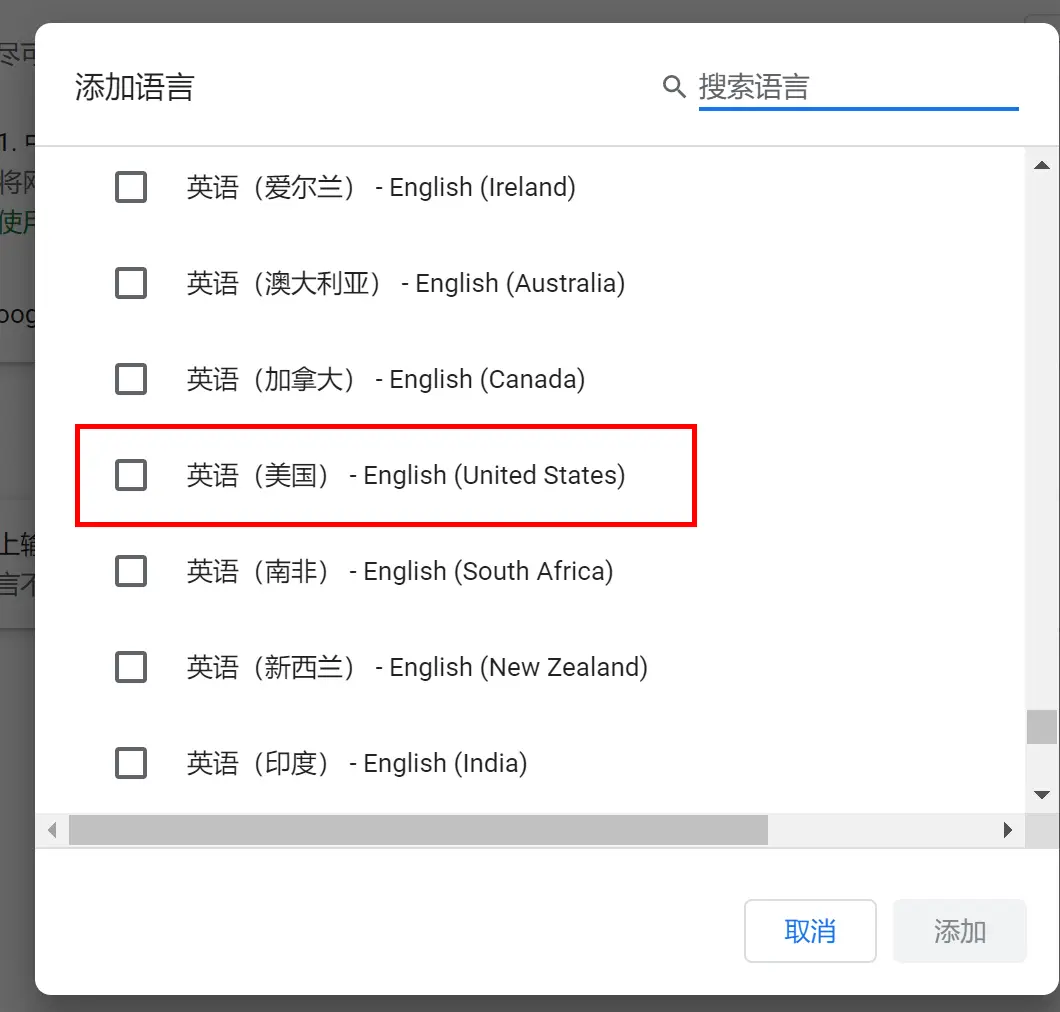Click the text English (South Africa)

[488, 571]
